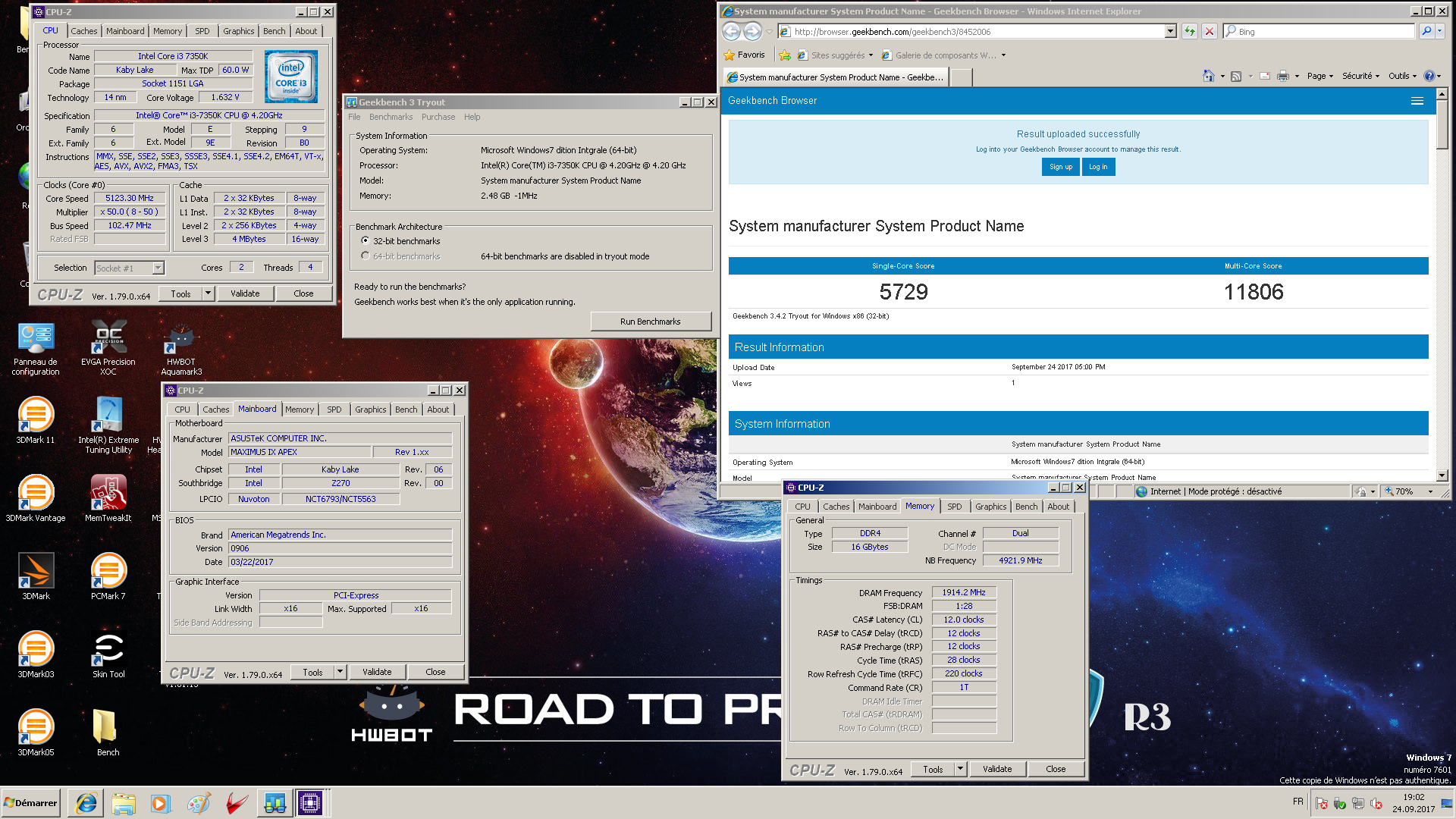Expand the Outils menu in IE
The height and width of the screenshot is (819, 1456).
click(1402, 76)
